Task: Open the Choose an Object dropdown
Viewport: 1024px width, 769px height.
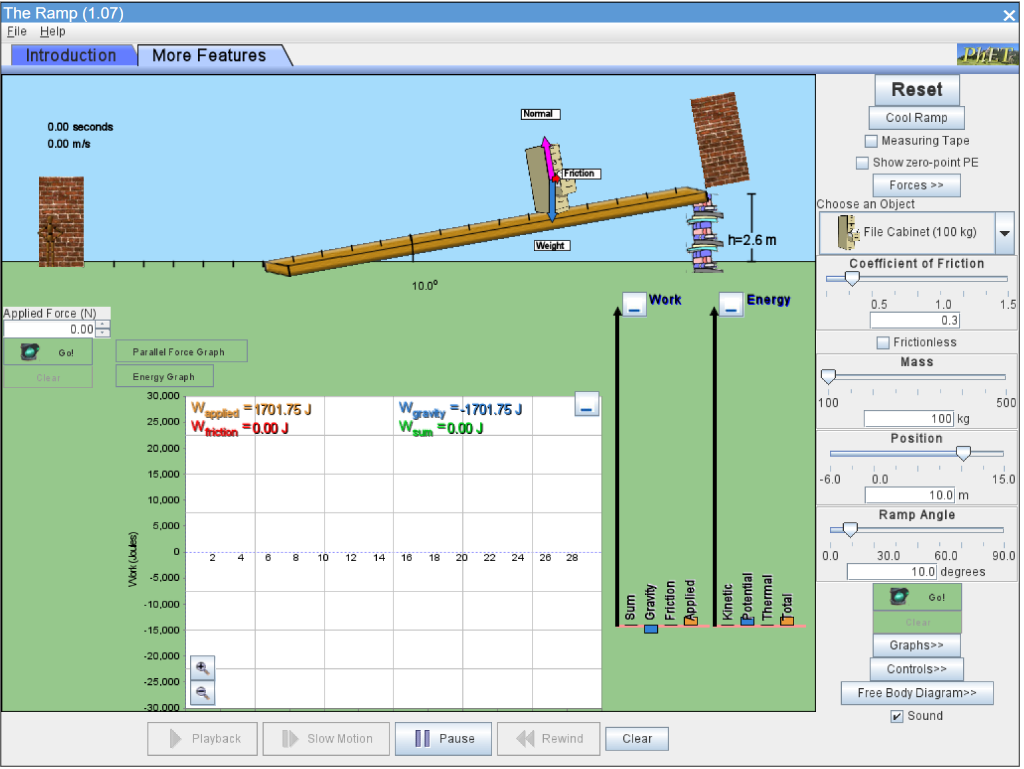Action: point(1004,233)
